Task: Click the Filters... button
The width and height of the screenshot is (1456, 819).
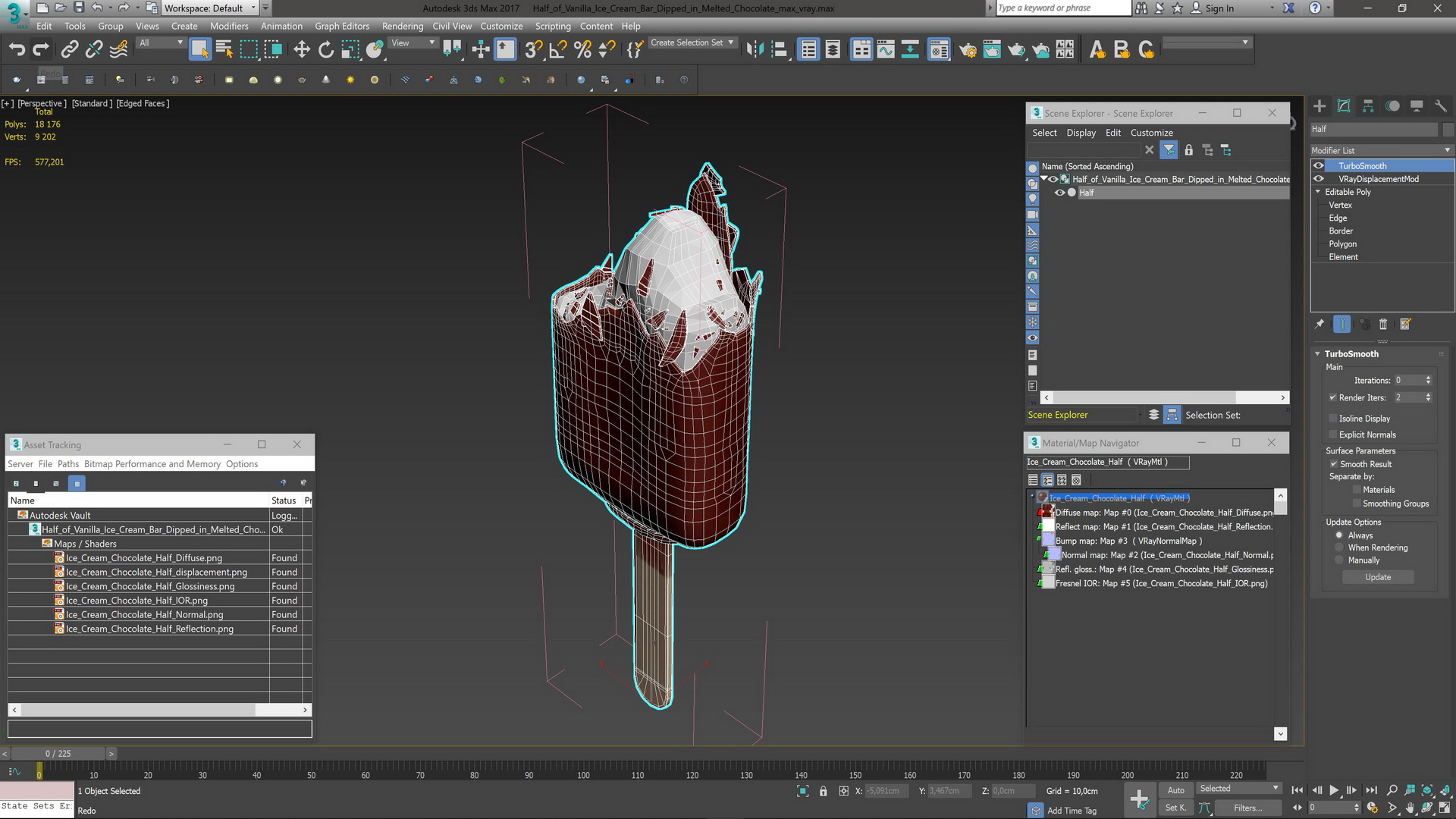Action: (1247, 808)
